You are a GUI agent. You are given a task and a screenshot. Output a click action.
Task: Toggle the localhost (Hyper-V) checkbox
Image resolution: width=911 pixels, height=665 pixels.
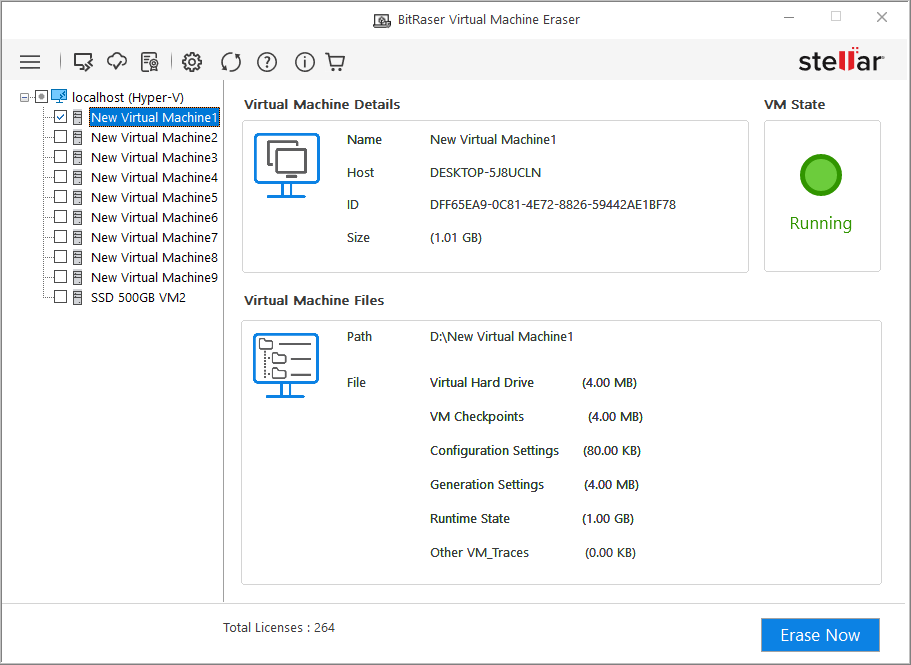[x=41, y=96]
